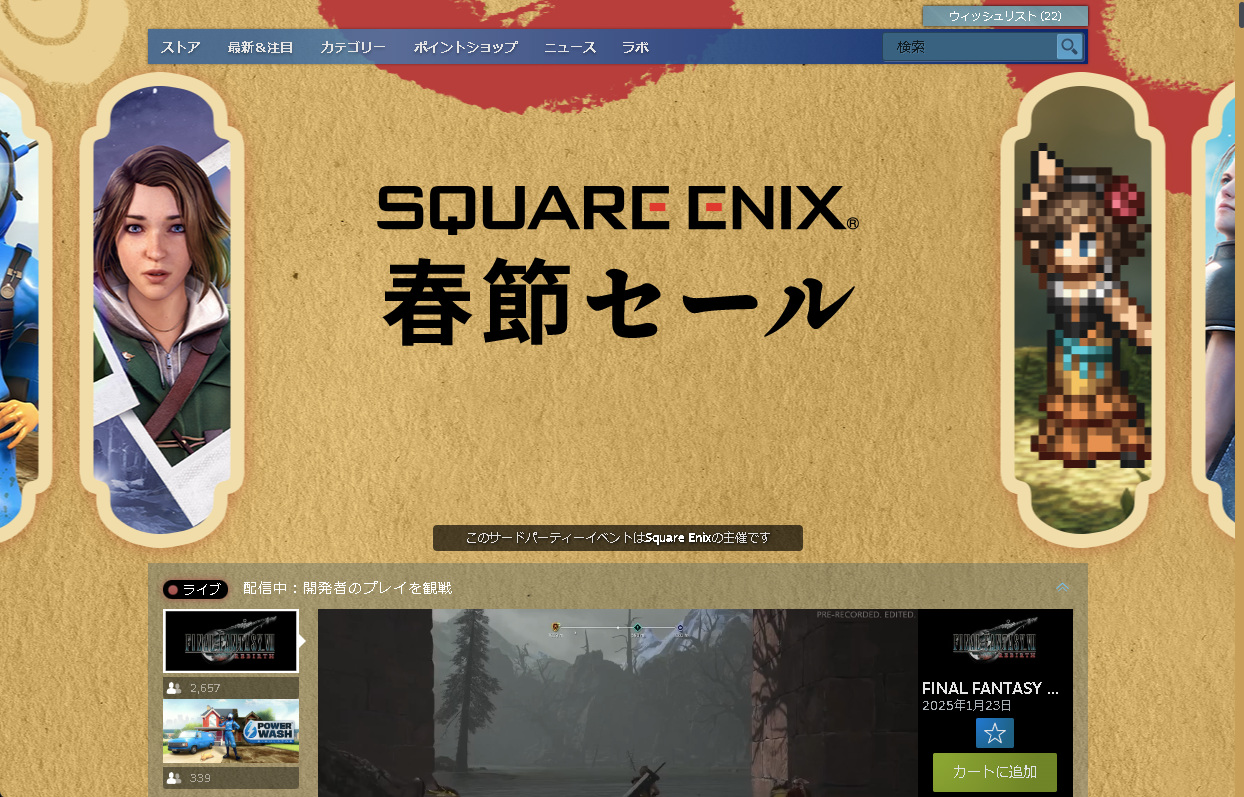Open ポイントショップ tab

[x=465, y=47]
